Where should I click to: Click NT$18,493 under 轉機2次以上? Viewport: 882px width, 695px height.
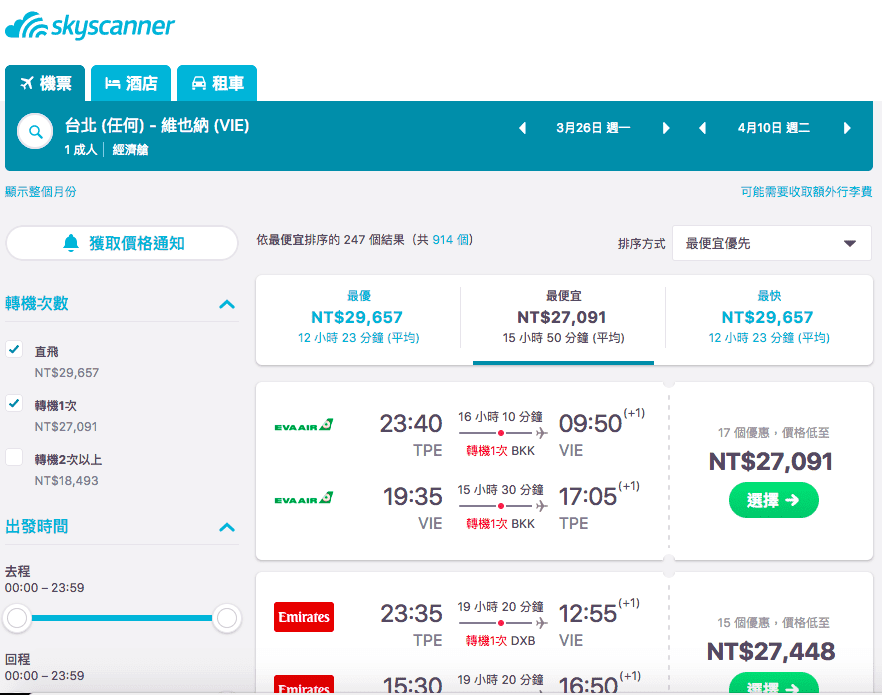tap(66, 481)
